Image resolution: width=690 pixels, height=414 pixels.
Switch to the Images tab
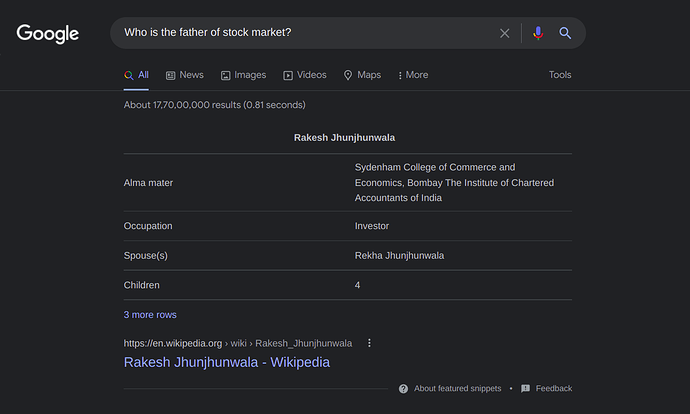click(x=243, y=75)
